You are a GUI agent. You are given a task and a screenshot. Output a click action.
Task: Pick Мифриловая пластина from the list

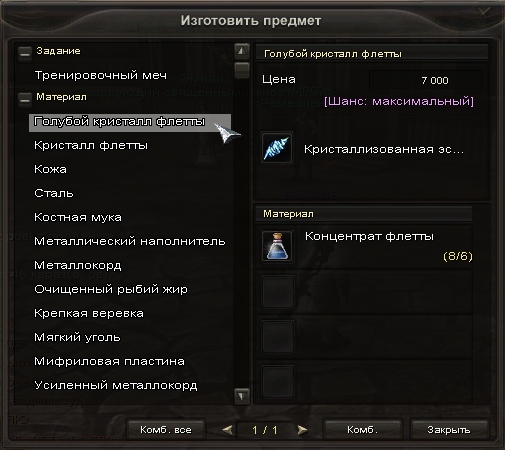109,361
